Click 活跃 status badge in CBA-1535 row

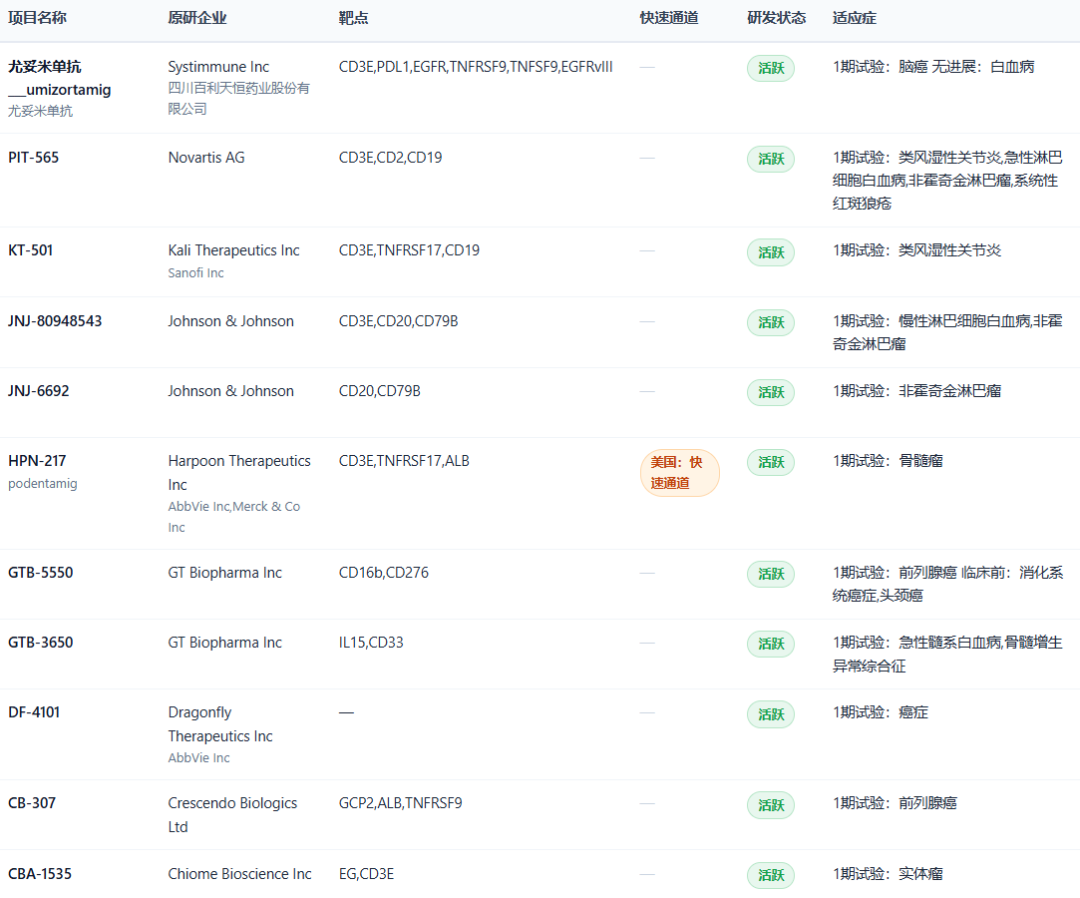pyautogui.click(x=771, y=875)
